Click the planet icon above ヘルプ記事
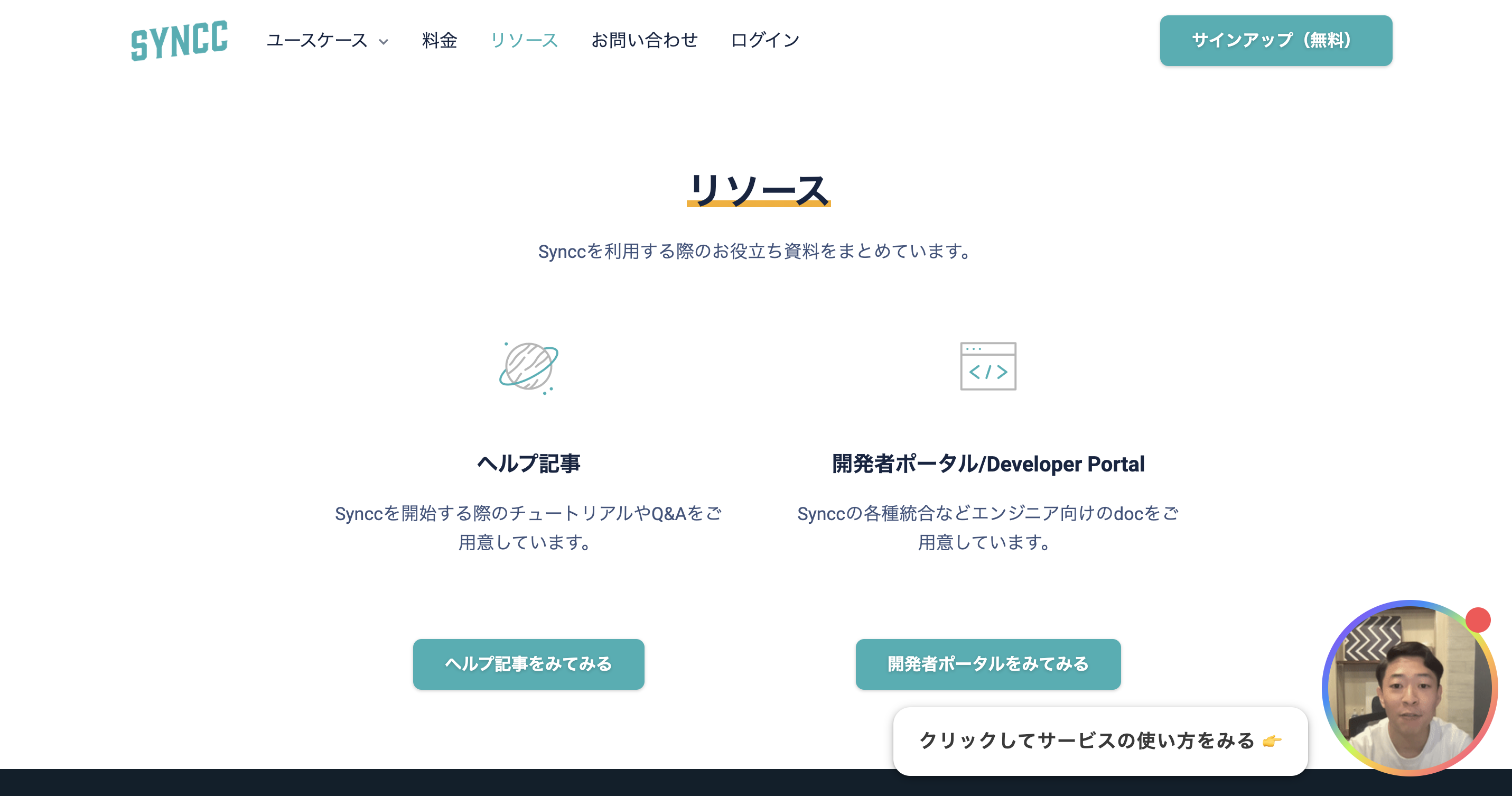The width and height of the screenshot is (1512, 796). 529,367
